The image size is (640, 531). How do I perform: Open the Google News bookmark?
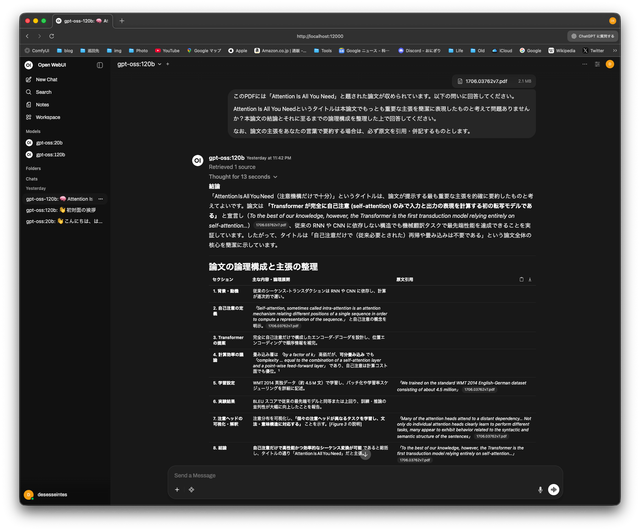pyautogui.click(x=364, y=51)
